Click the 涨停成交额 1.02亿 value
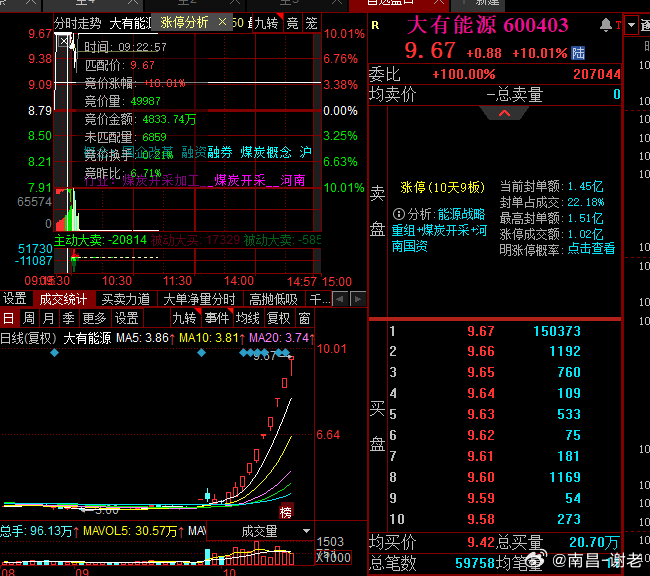This screenshot has width=650, height=576. (x=585, y=234)
